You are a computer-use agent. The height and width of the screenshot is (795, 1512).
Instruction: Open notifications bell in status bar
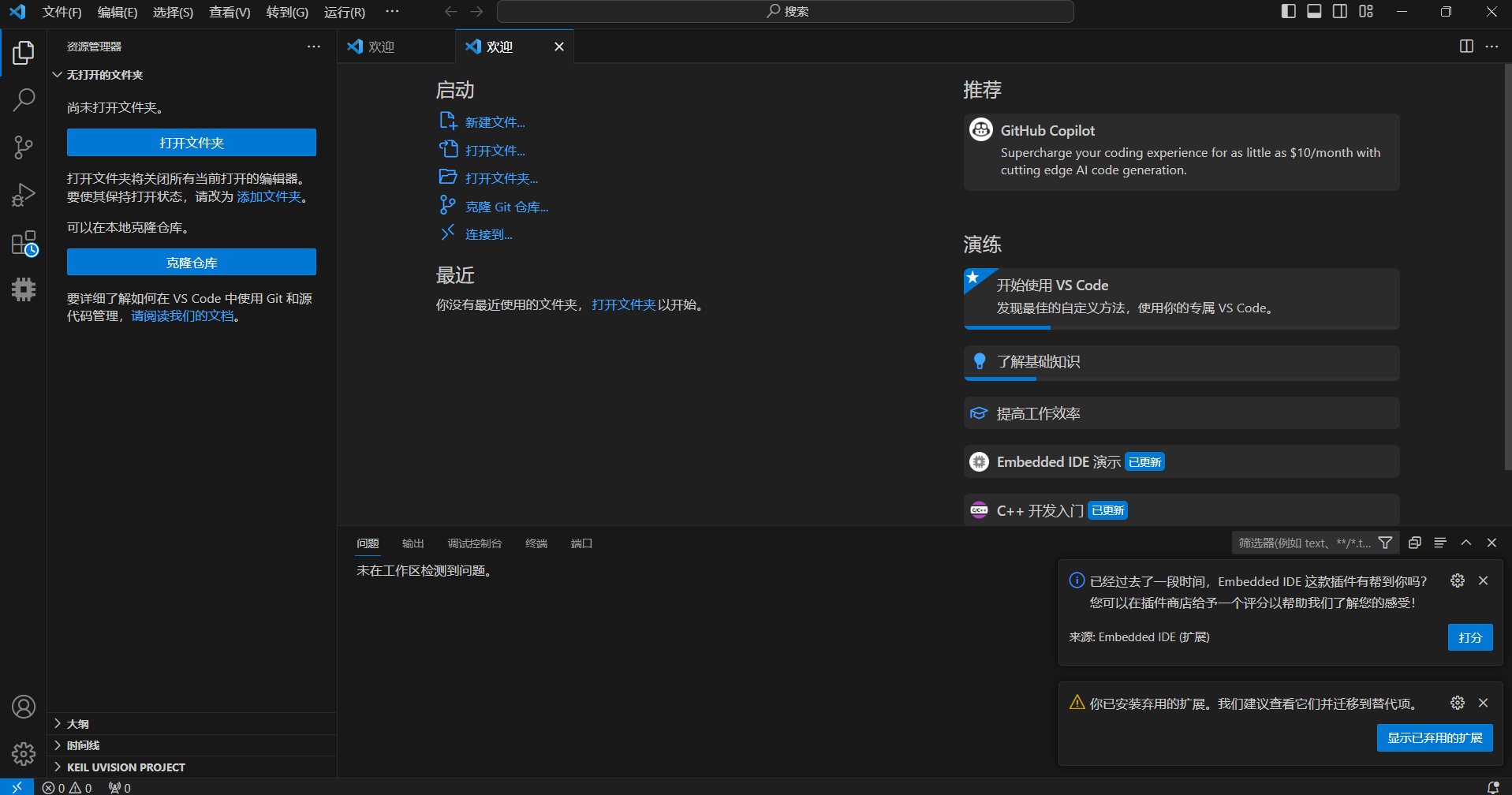tap(1492, 787)
